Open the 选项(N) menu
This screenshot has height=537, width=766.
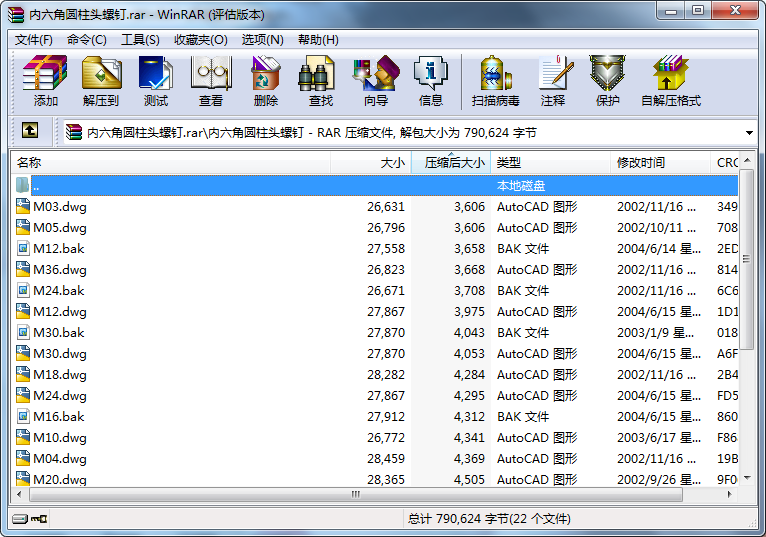tap(262, 40)
